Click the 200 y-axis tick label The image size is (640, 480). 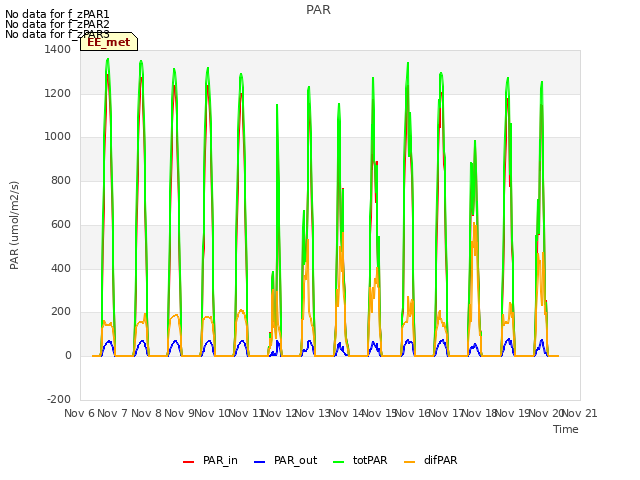[61, 312]
